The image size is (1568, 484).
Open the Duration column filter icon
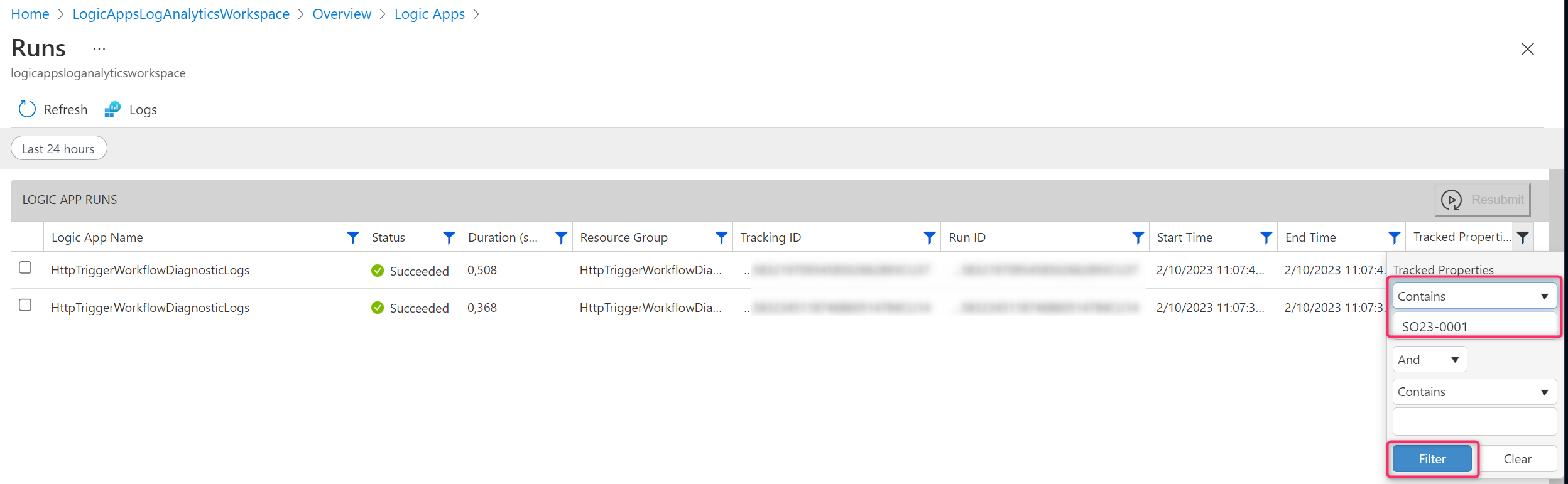(561, 237)
